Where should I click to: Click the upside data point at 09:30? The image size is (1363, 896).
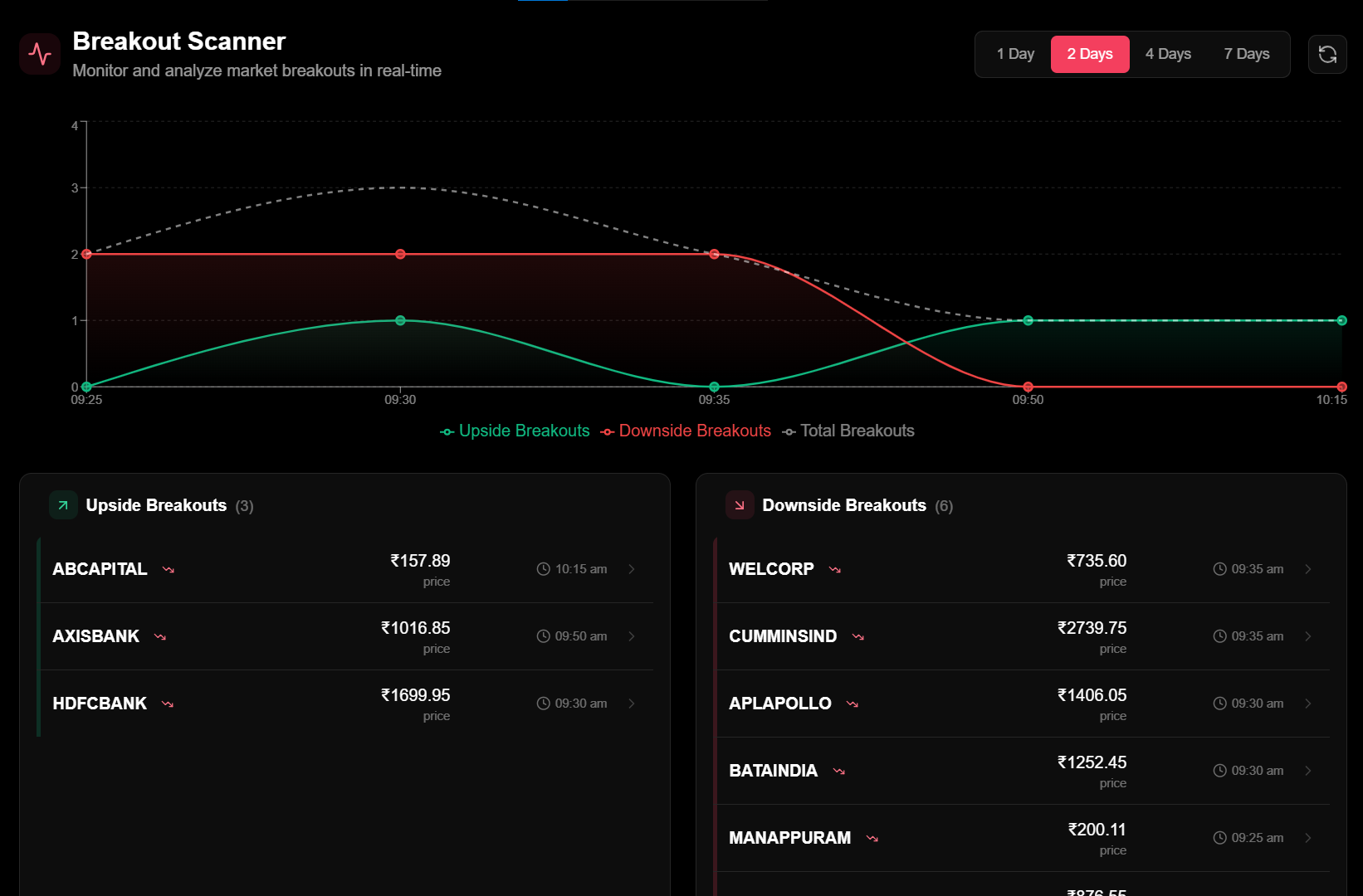click(400, 320)
